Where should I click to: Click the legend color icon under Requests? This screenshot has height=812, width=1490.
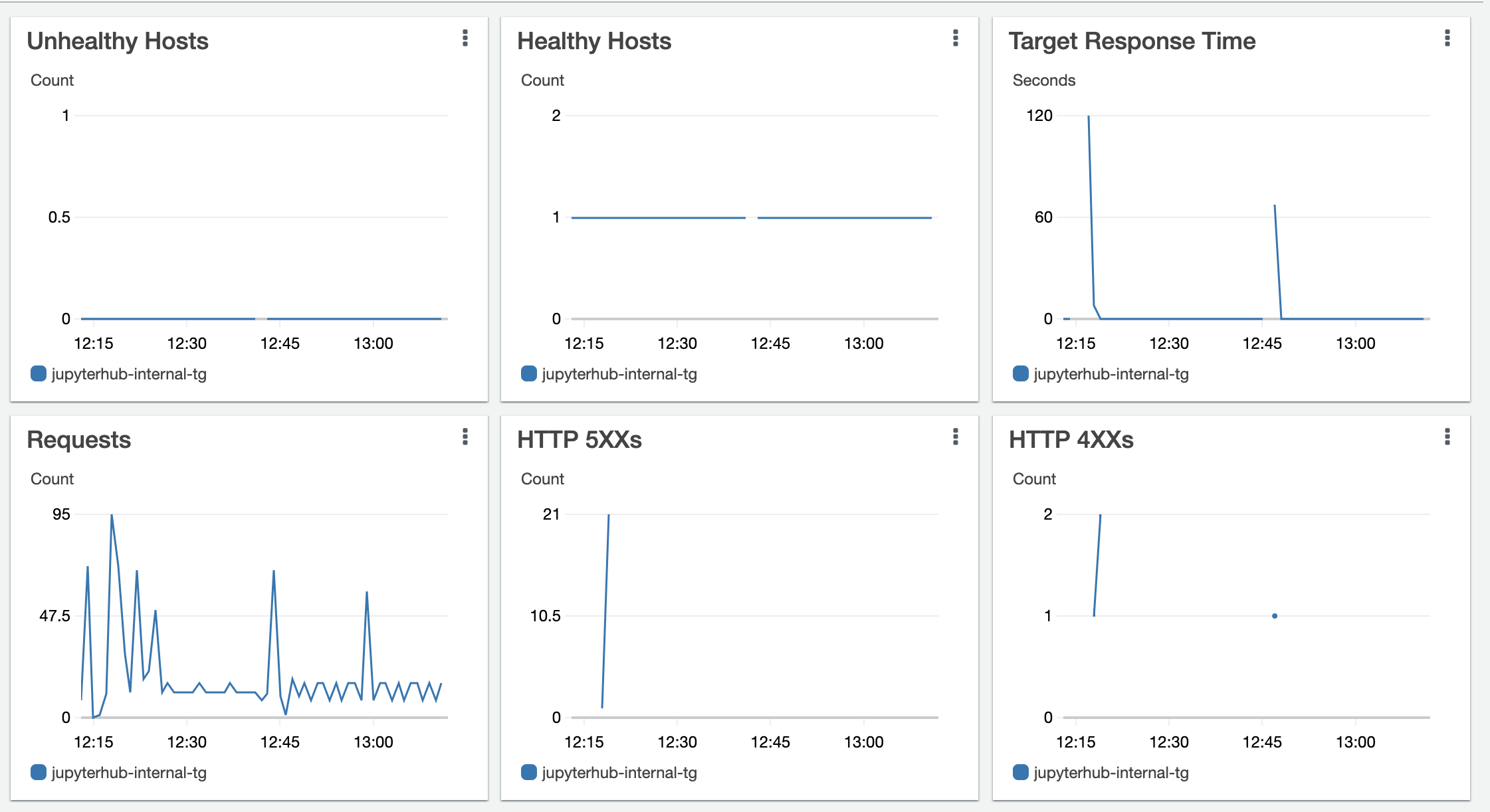pyautogui.click(x=38, y=773)
